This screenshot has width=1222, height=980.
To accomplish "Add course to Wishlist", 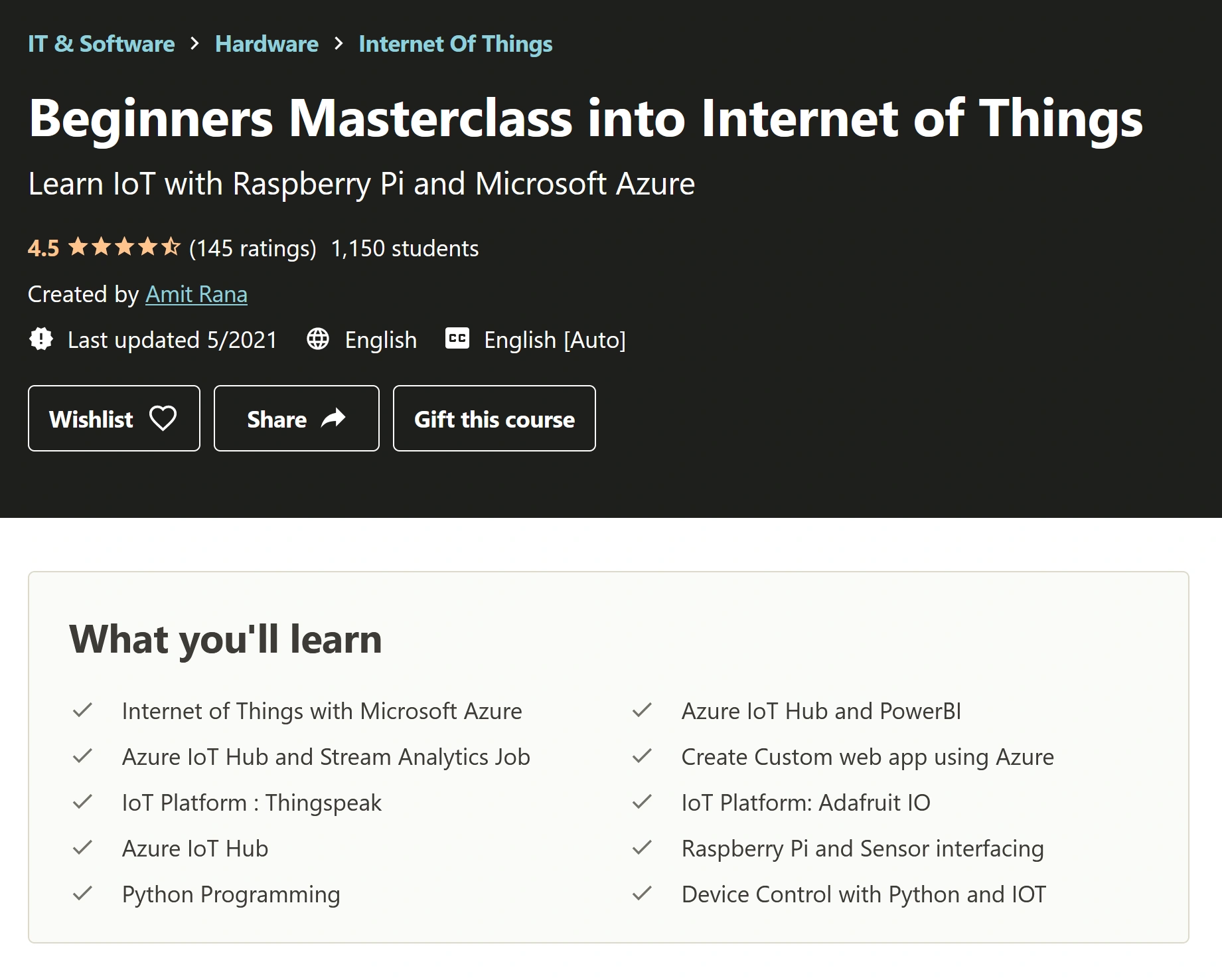I will (x=114, y=418).
